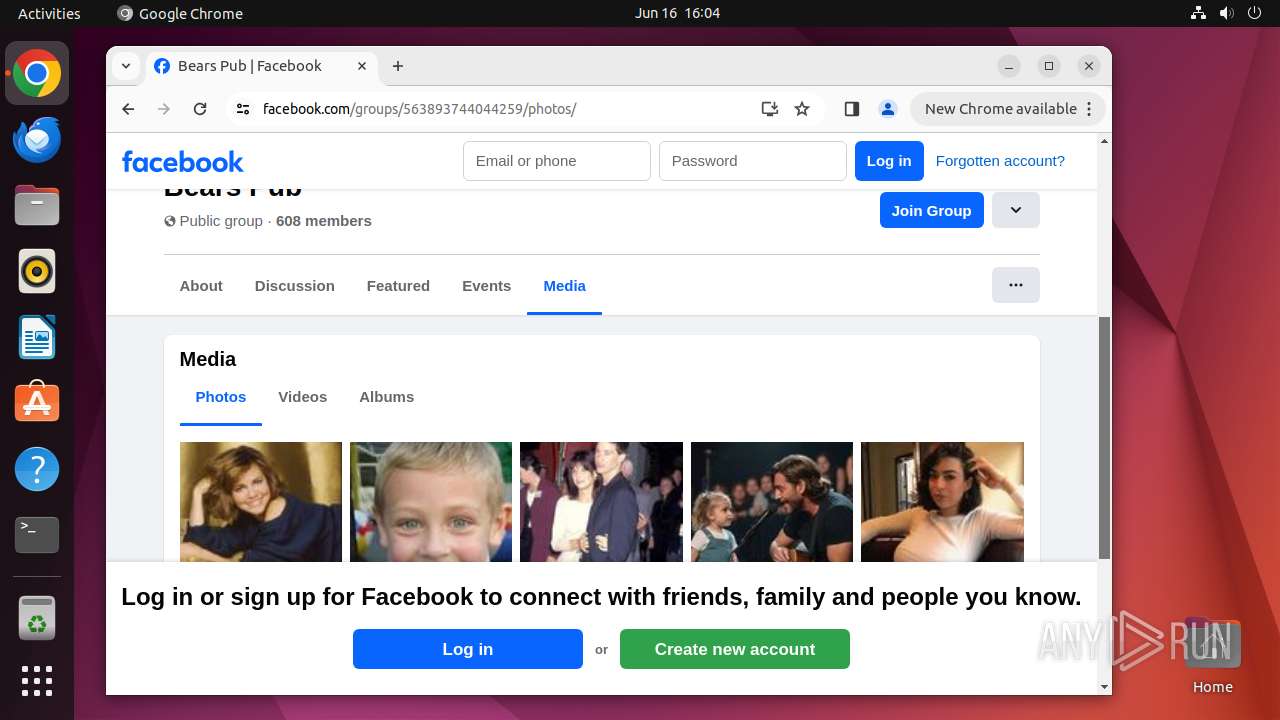Open photo of smiling woman in dark top
Screen dimensions: 1280x720
coord(261,502)
